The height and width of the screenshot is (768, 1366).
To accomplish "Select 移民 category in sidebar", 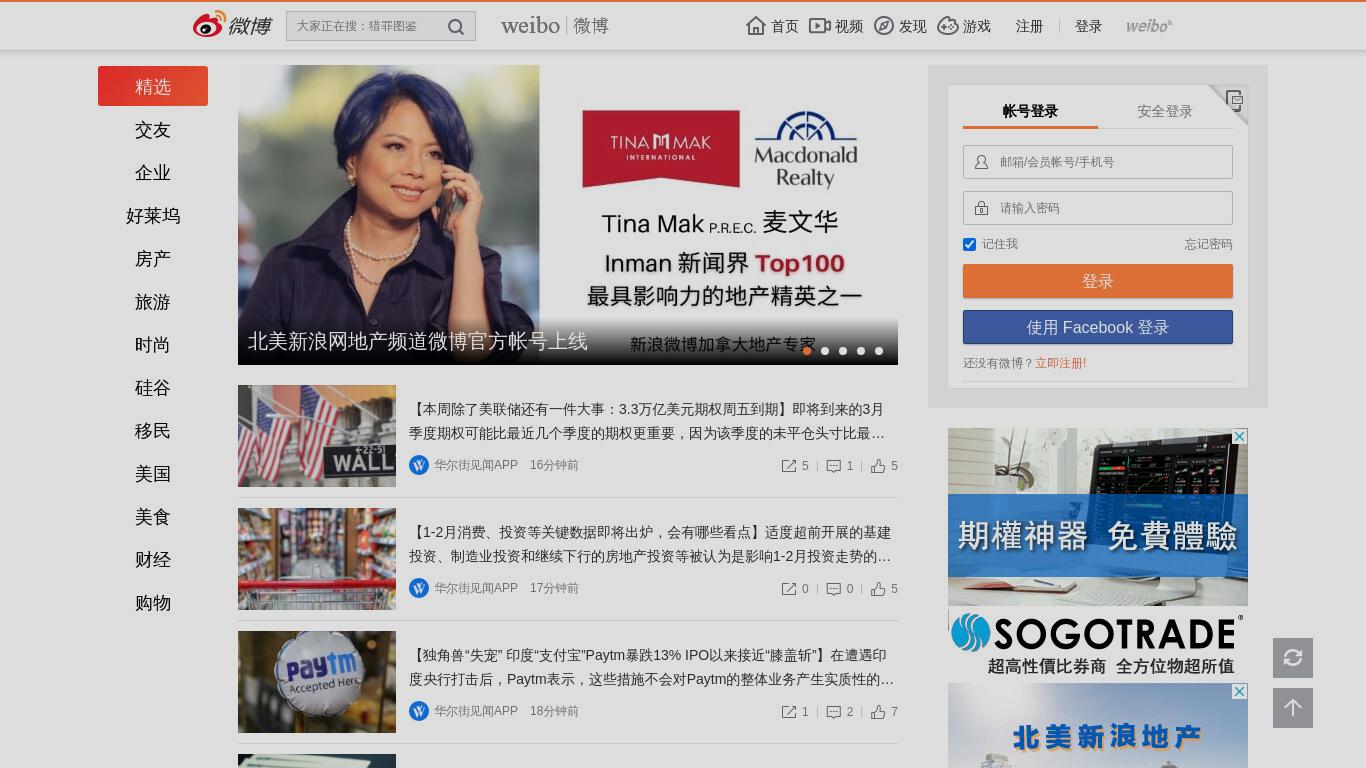I will coord(153,431).
